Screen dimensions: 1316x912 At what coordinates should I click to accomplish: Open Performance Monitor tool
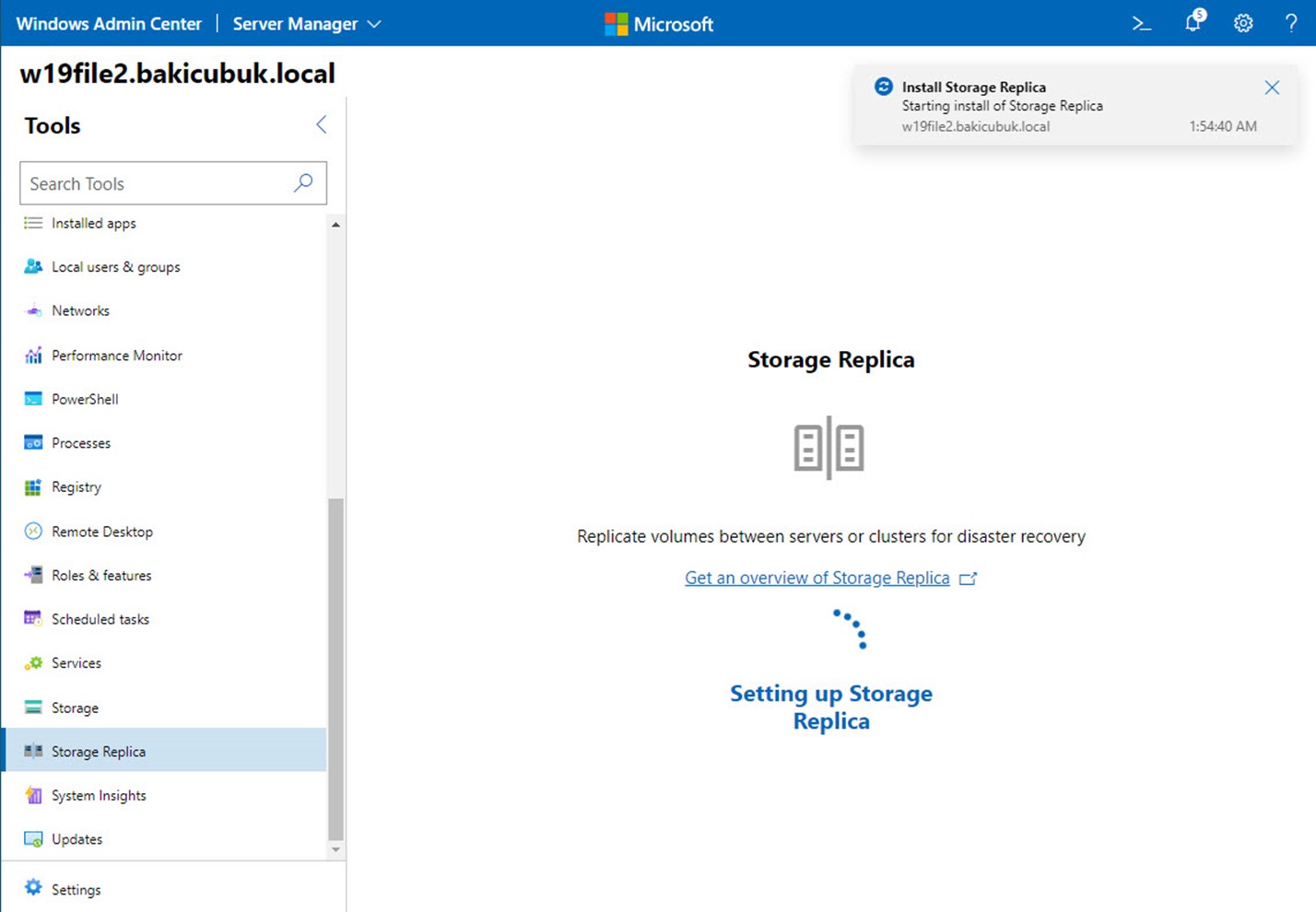pyautogui.click(x=117, y=355)
